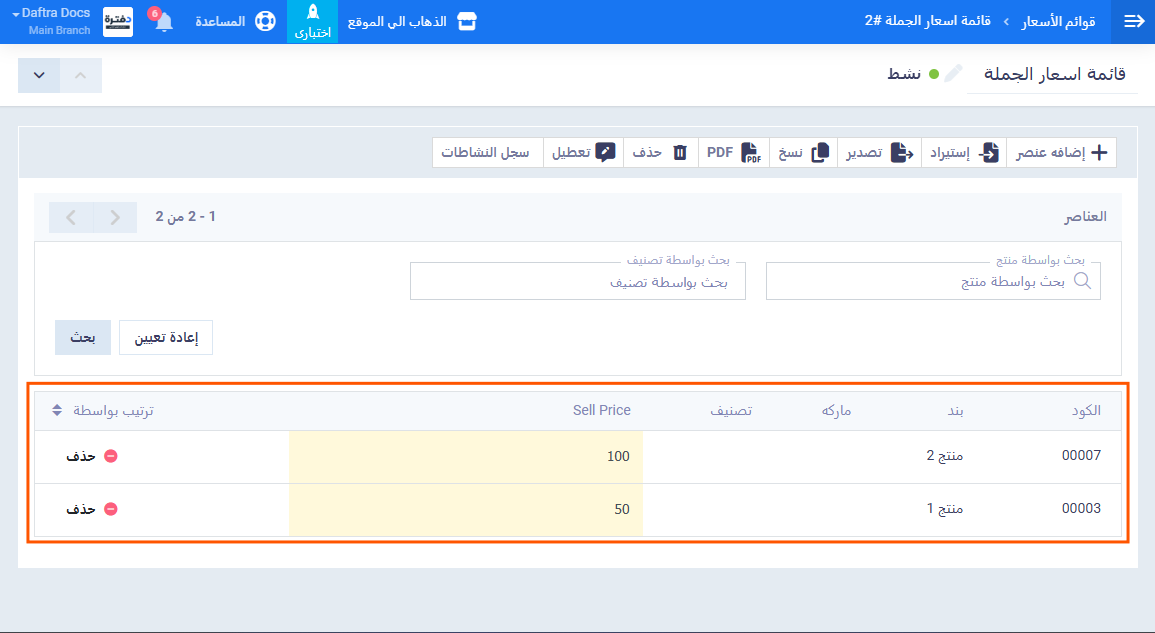
Task: Click red remove icon for product 1
Action: click(111, 509)
